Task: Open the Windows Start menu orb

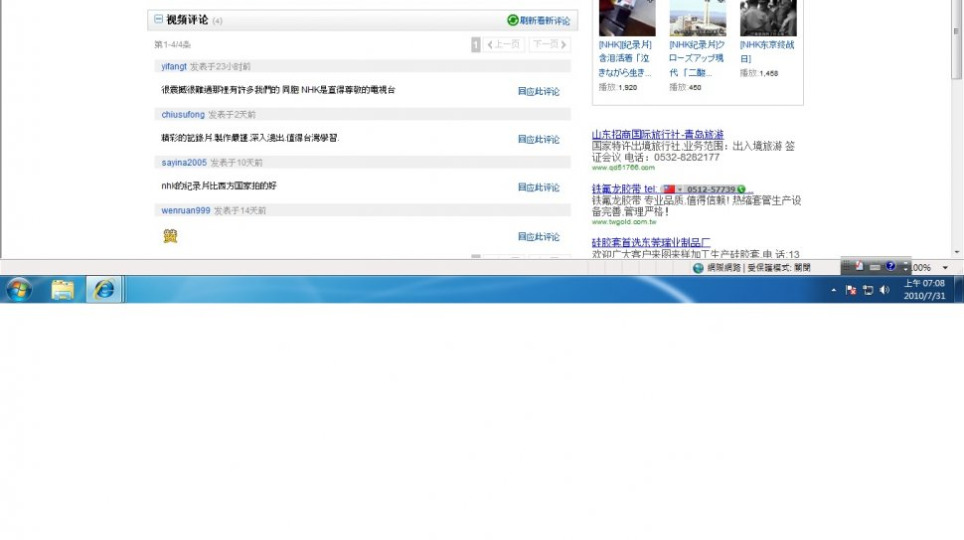Action: click(x=19, y=290)
